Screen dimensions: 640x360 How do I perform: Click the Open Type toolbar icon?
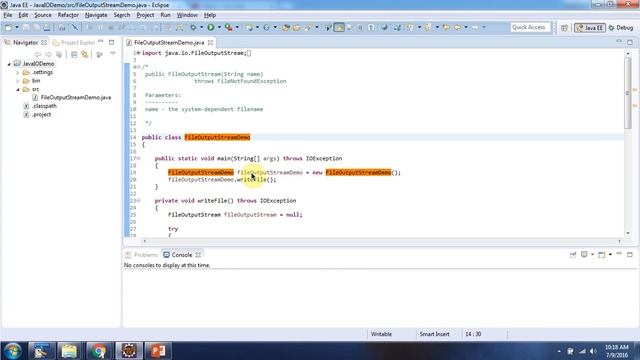pyautogui.click(x=286, y=27)
